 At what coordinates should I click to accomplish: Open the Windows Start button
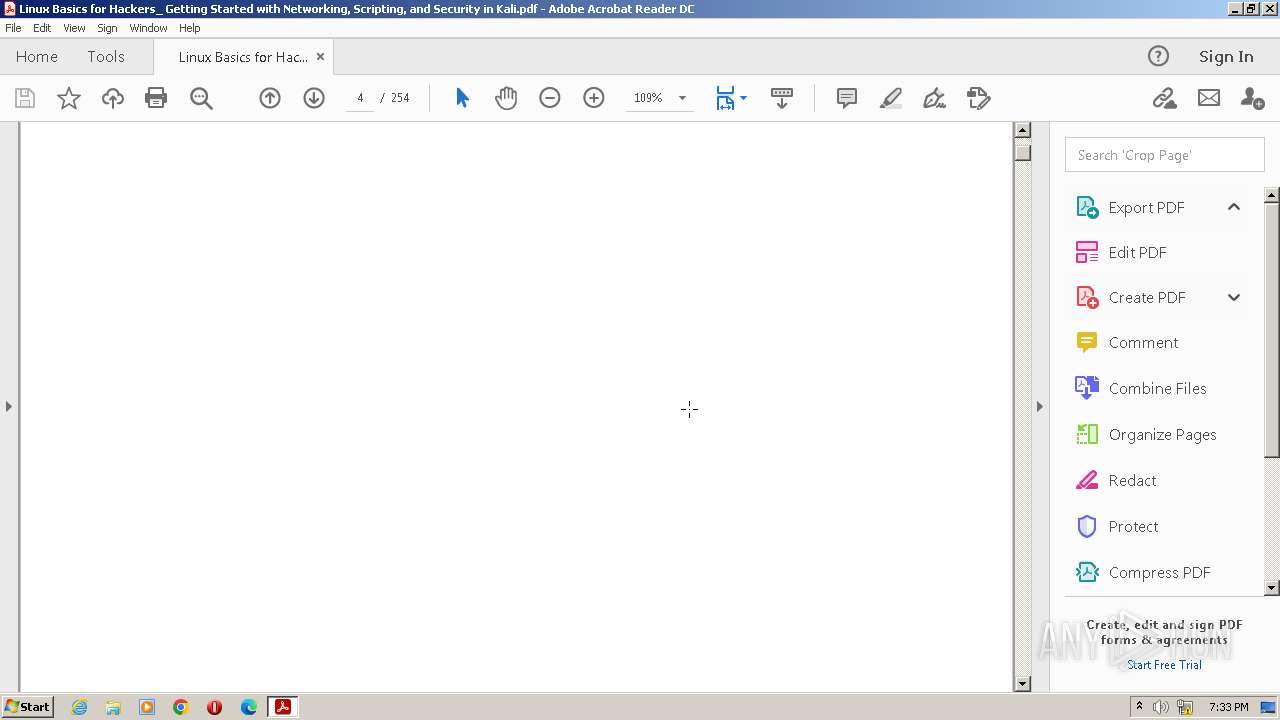[27, 707]
